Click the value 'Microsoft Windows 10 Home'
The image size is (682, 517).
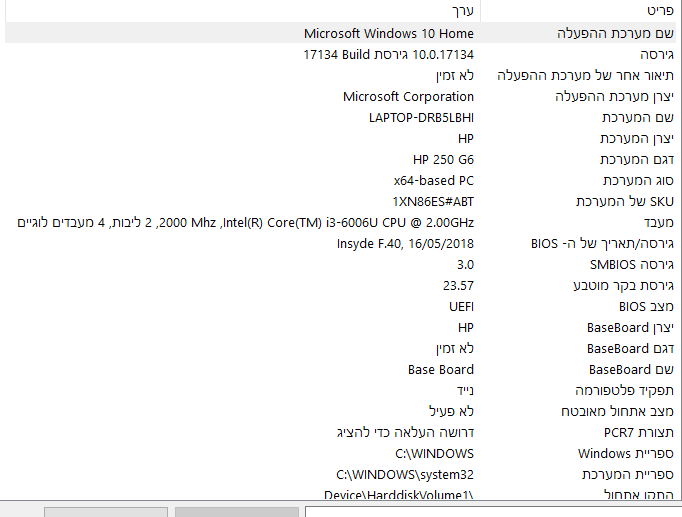click(x=388, y=33)
